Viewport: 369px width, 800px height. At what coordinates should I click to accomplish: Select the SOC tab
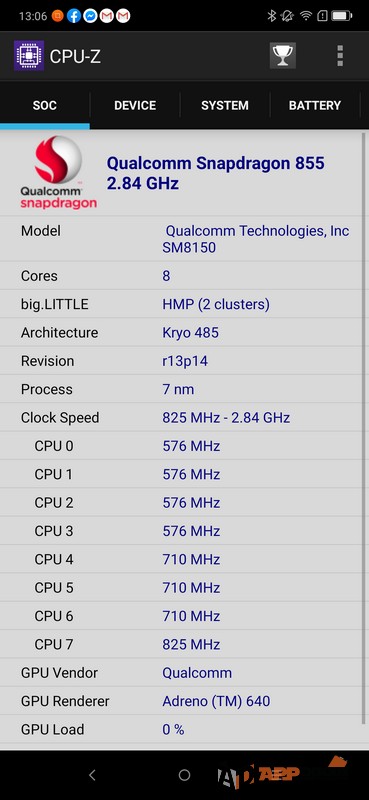(45, 106)
